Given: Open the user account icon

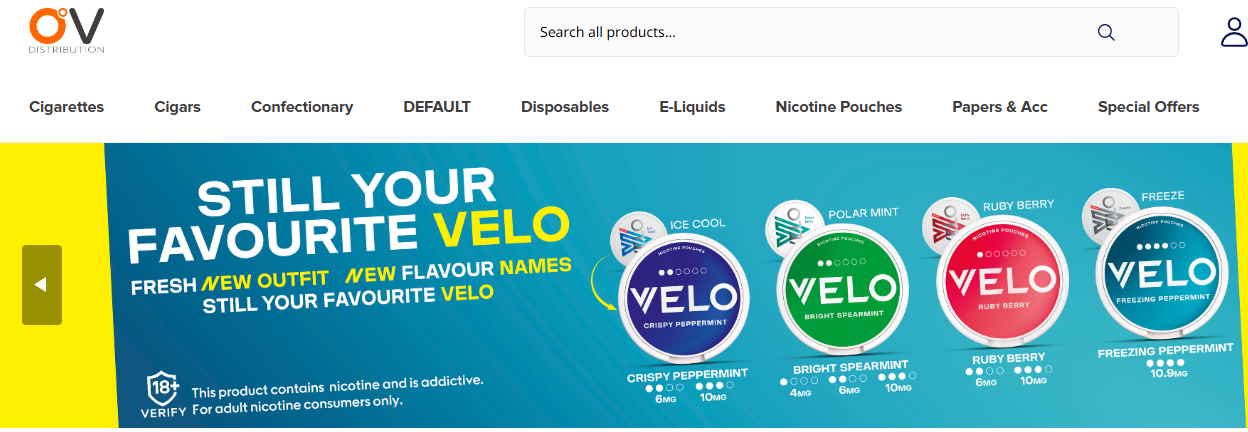Looking at the screenshot, I should pos(1234,31).
